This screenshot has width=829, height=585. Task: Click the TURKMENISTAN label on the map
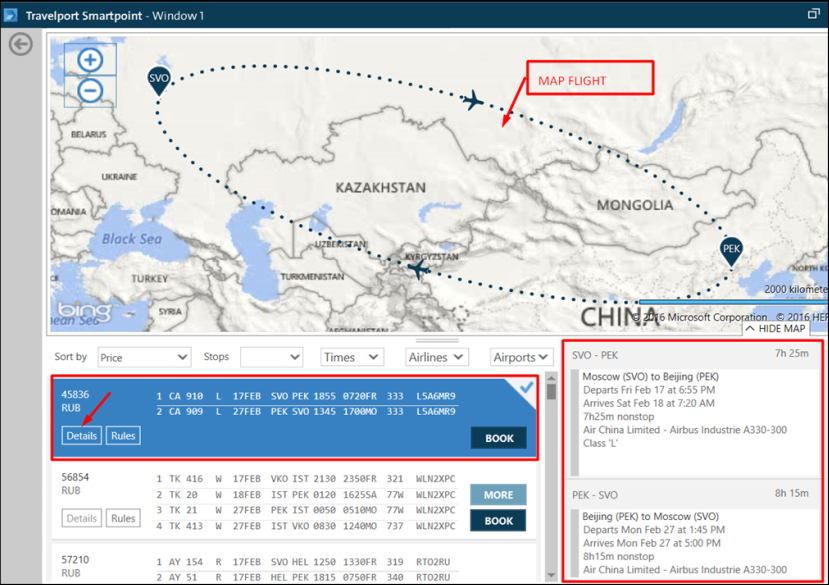click(312, 277)
